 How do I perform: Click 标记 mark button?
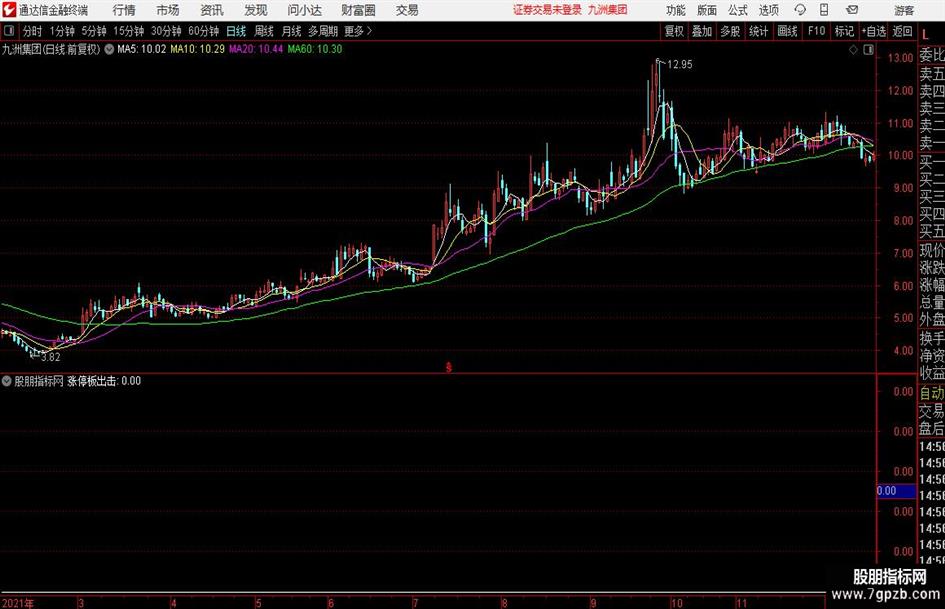pos(844,31)
